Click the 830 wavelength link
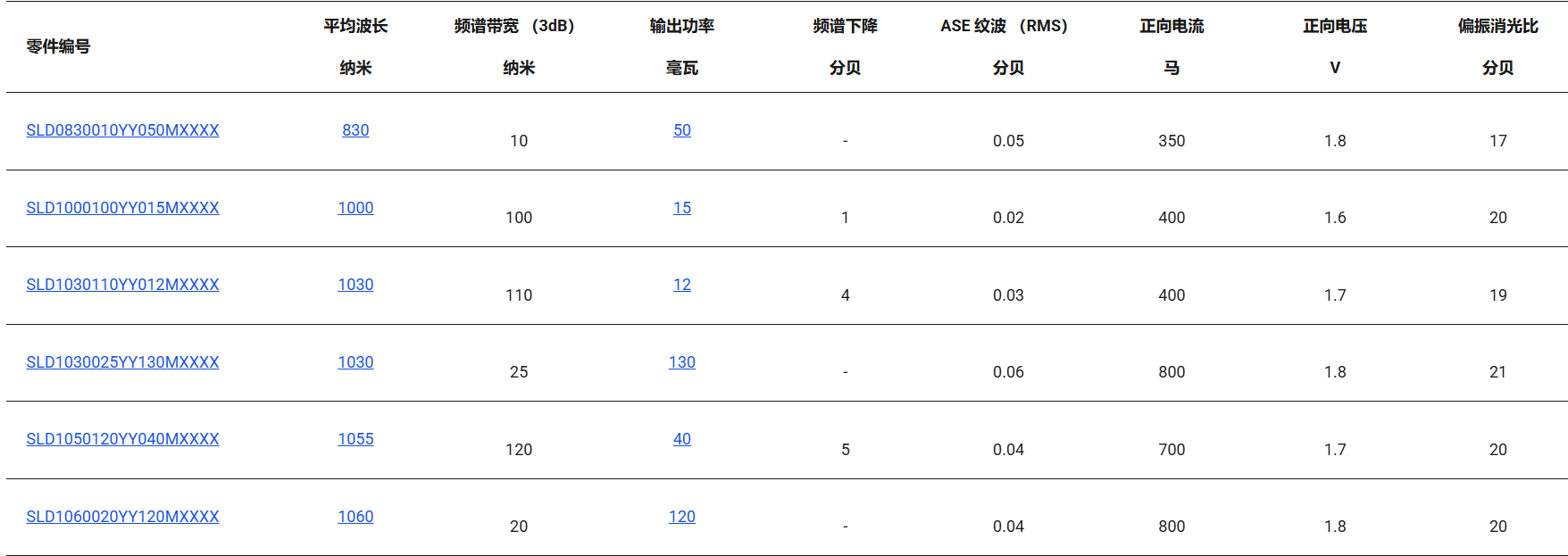 tap(355, 130)
